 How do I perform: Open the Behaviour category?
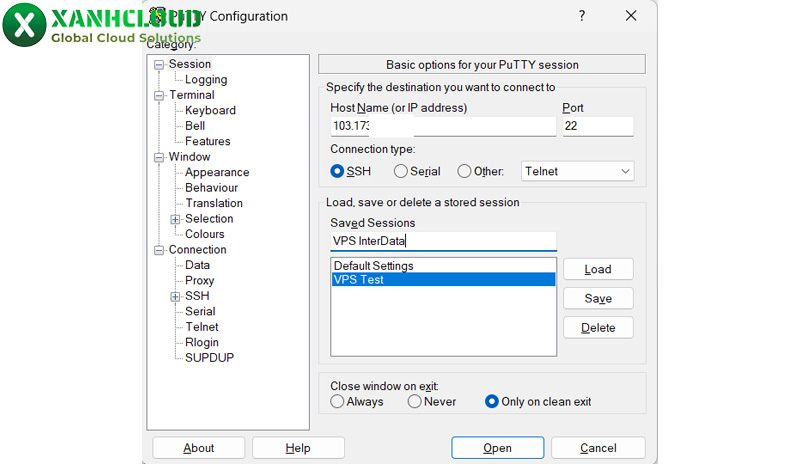pos(211,187)
